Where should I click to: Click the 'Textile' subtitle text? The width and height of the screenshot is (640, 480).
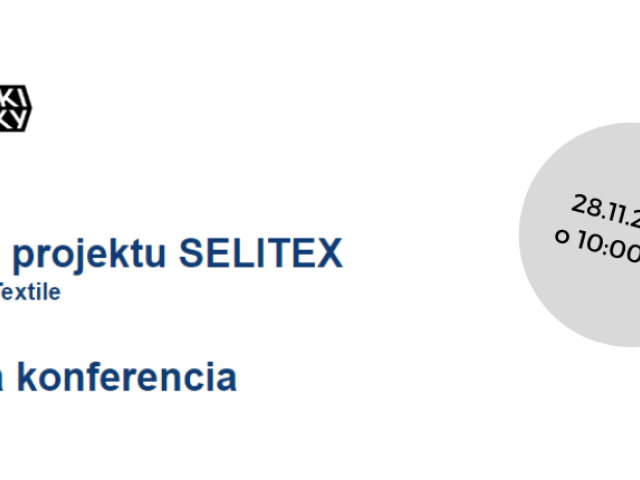point(30,292)
